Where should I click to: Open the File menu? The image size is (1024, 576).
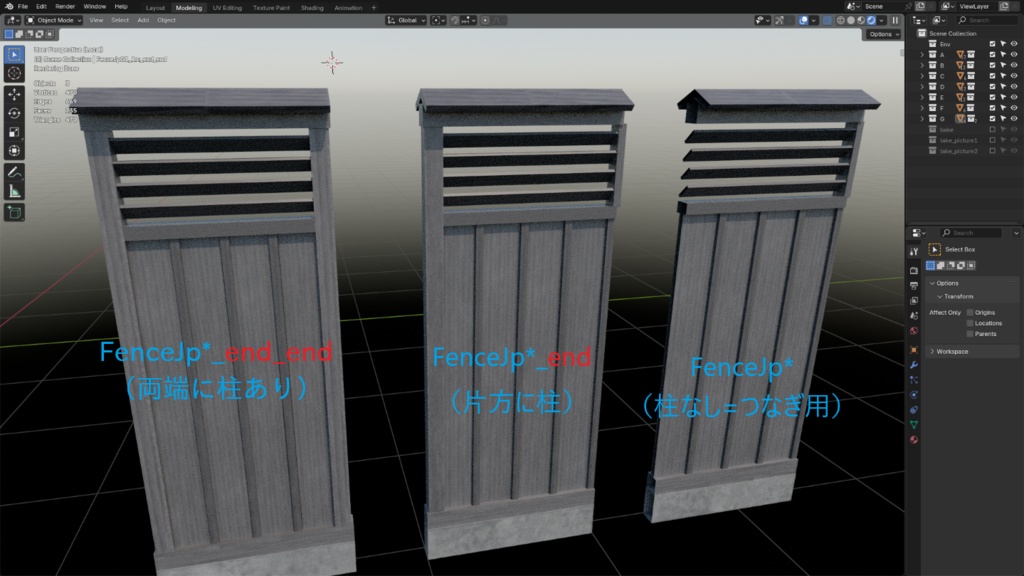click(23, 7)
